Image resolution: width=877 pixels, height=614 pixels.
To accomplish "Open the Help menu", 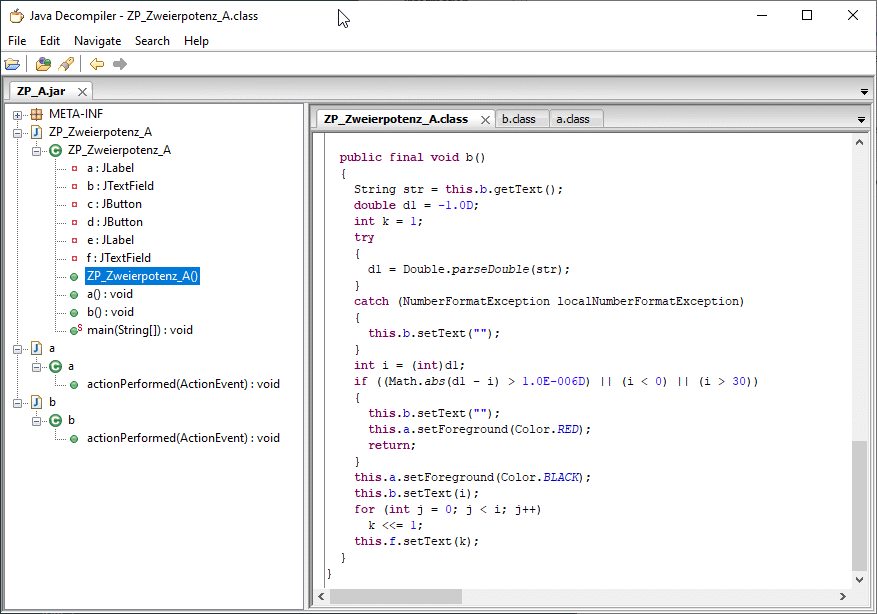I will point(196,41).
